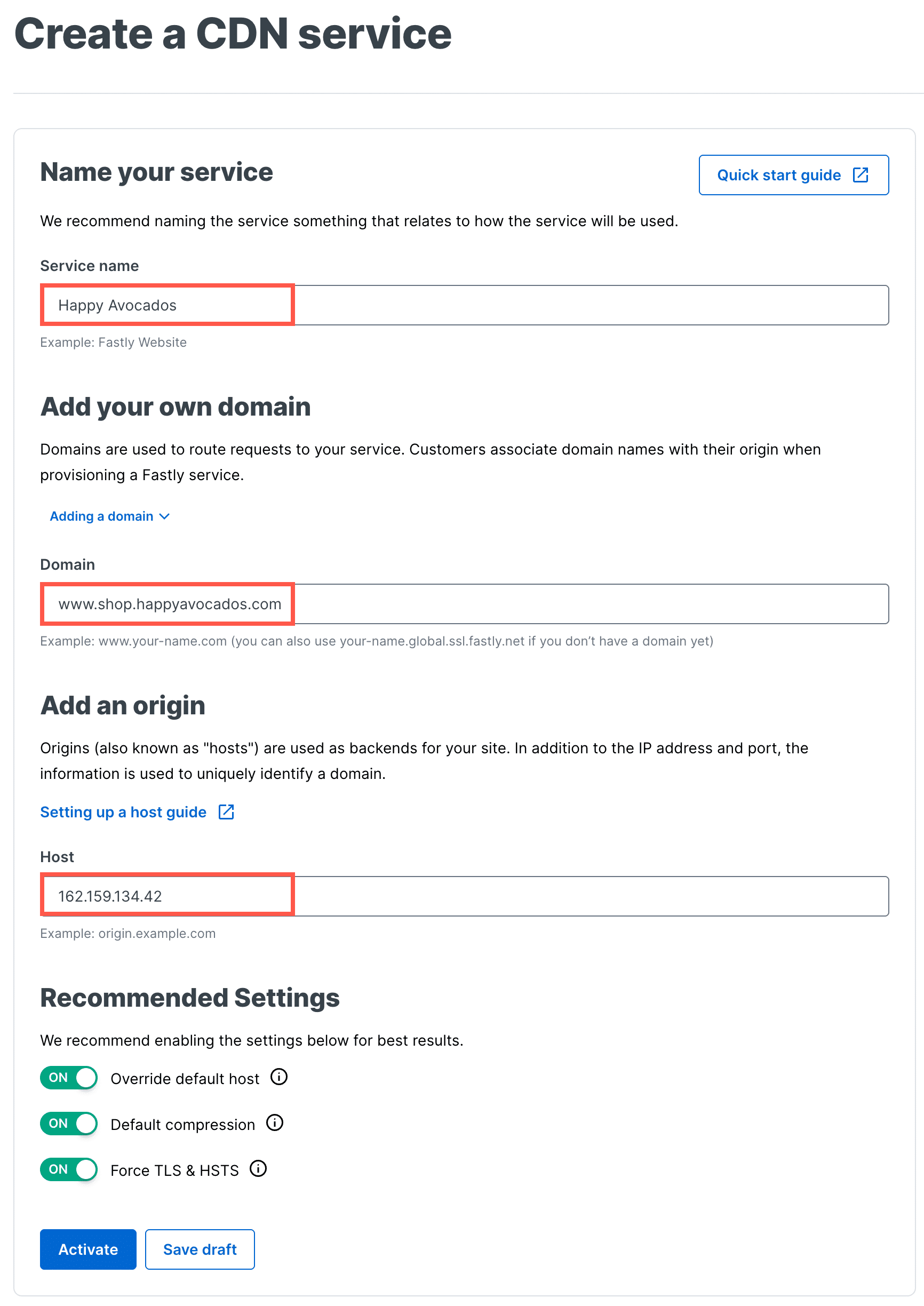This screenshot has width=924, height=1306.
Task: Follow the Setting up a host guide link
Action: [x=123, y=811]
